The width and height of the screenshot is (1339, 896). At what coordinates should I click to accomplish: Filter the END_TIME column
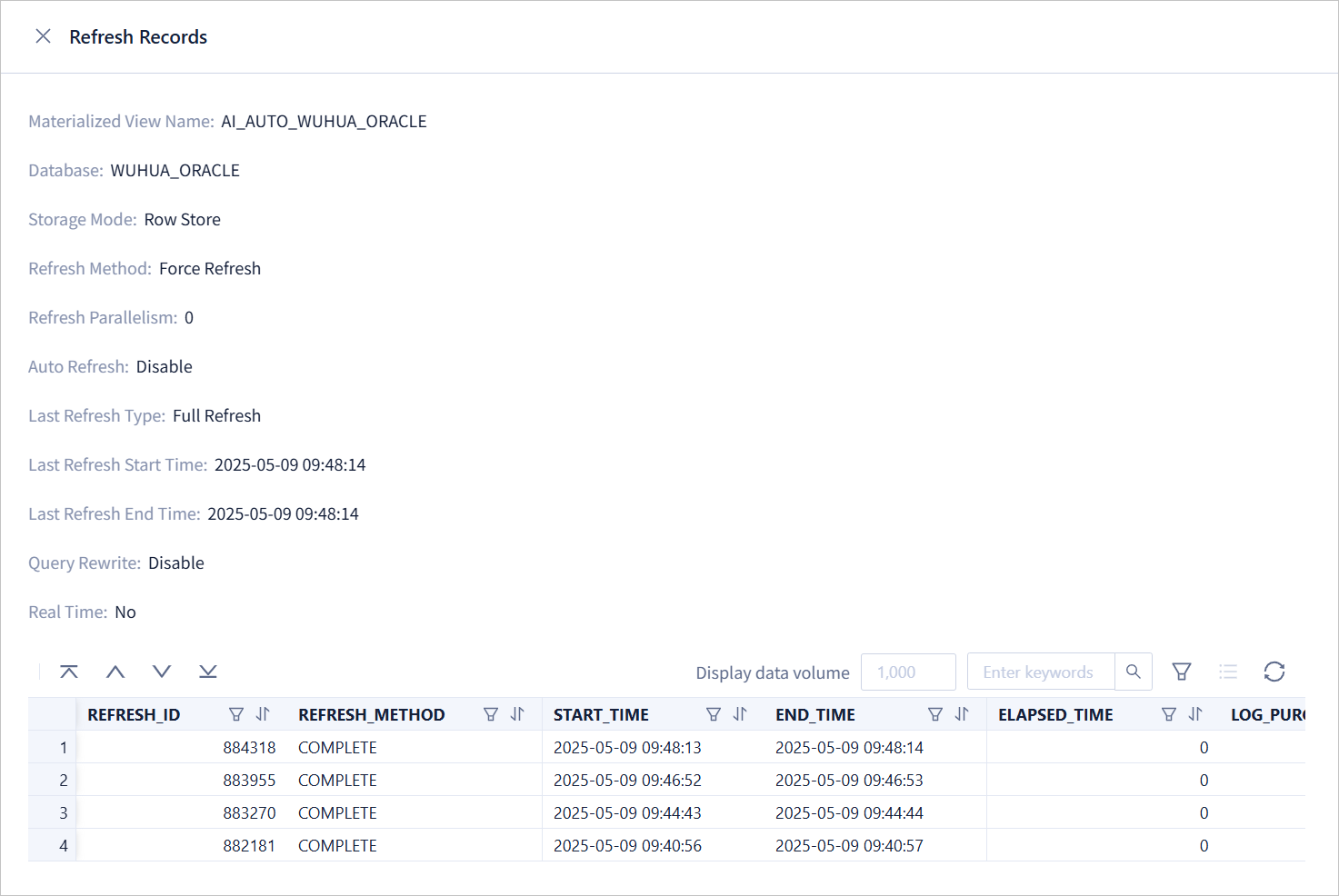click(x=935, y=714)
